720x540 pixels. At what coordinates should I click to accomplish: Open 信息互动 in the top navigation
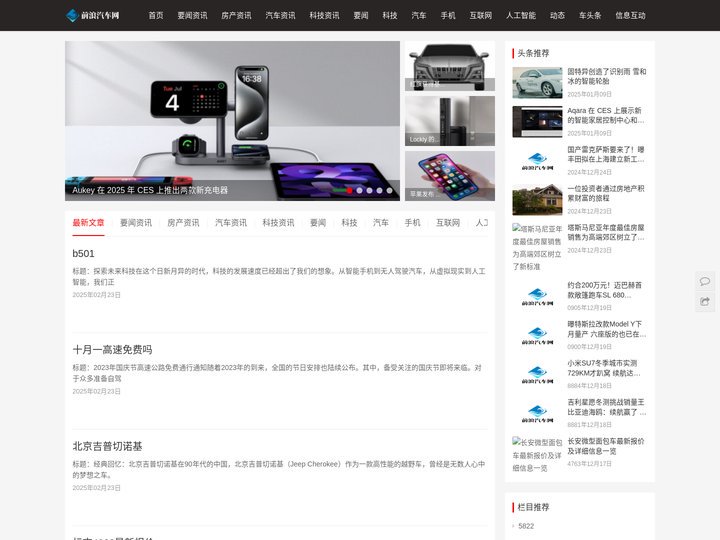(x=630, y=15)
